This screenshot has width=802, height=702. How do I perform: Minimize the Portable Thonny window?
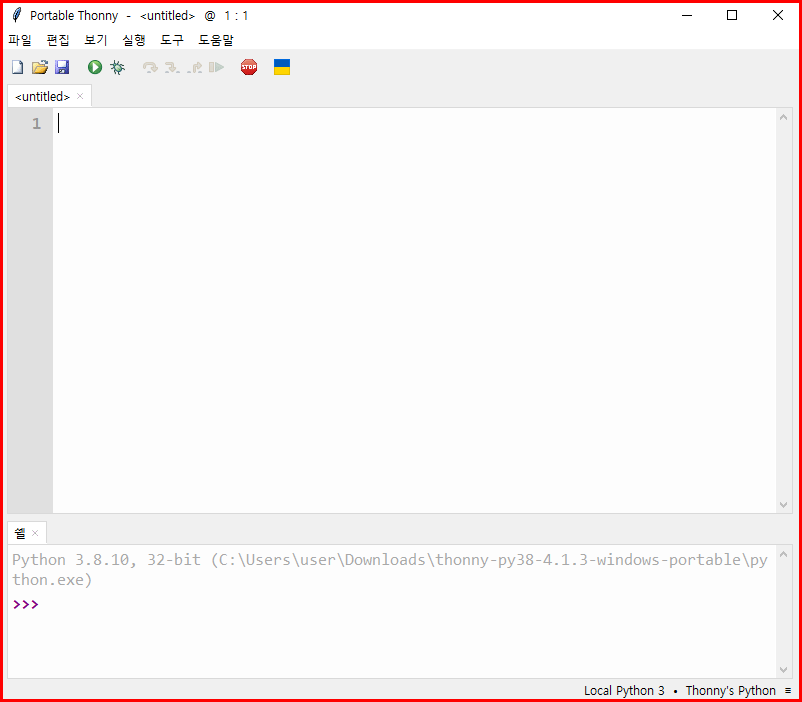[687, 15]
